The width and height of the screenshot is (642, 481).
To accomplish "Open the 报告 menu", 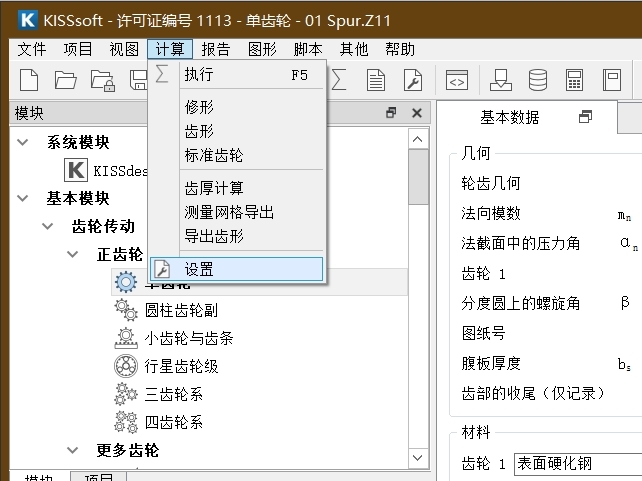I will (x=216, y=49).
